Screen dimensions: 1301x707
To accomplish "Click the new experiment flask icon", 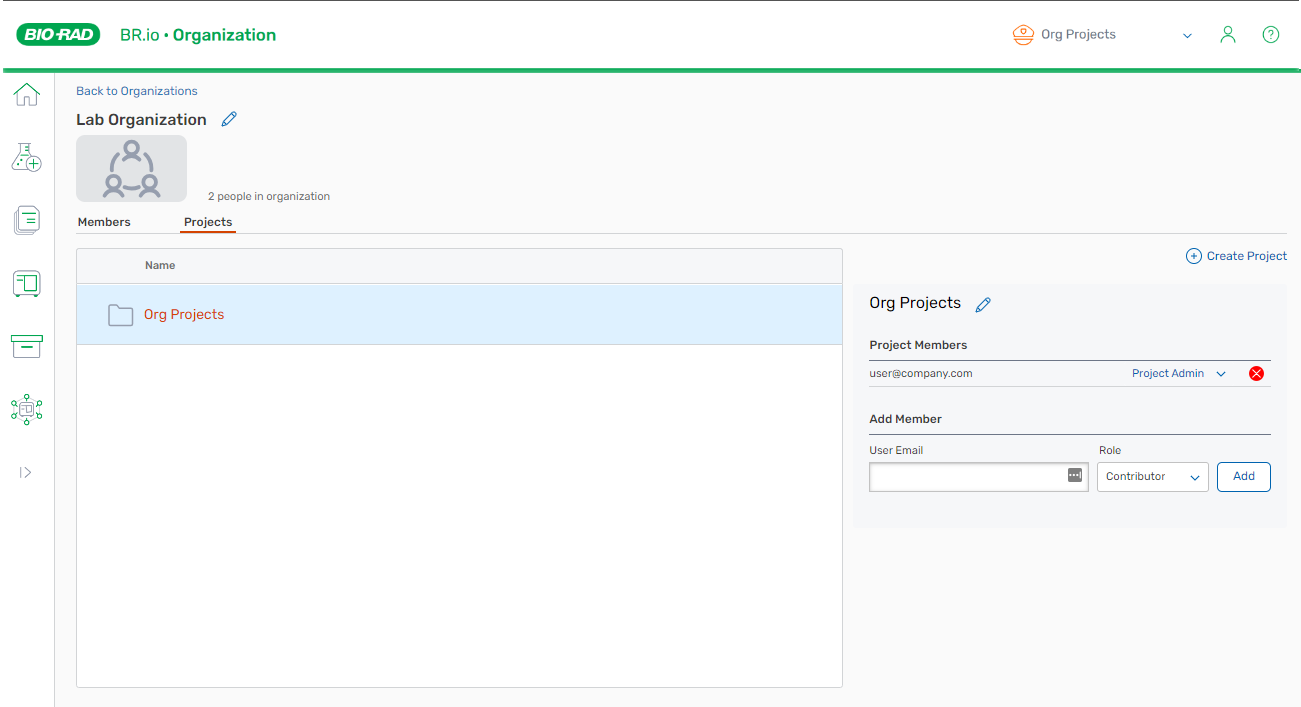I will [26, 157].
